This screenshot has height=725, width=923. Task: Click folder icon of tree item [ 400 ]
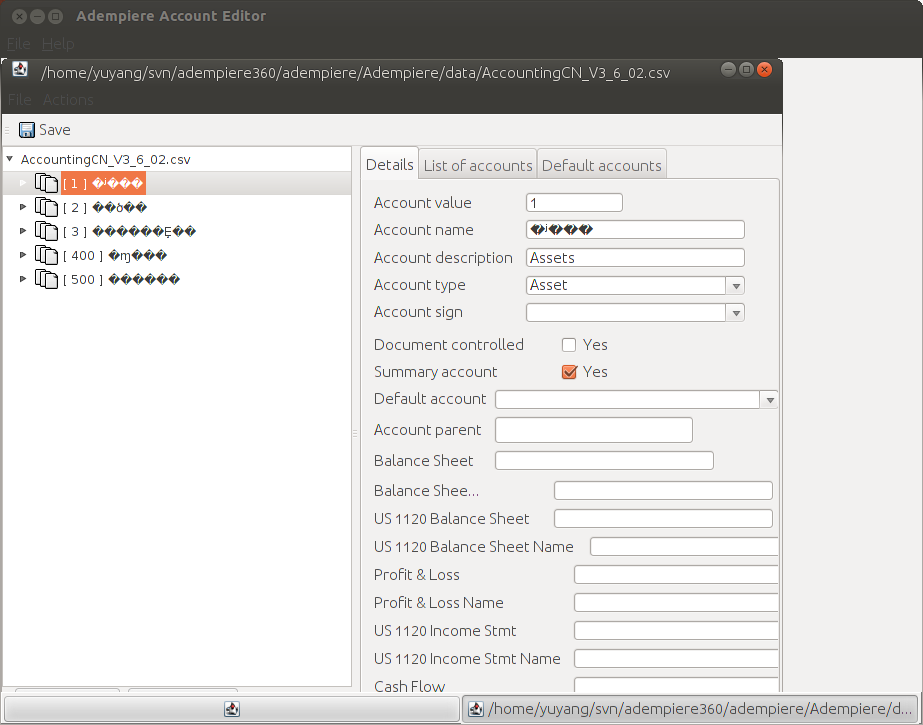tap(47, 255)
